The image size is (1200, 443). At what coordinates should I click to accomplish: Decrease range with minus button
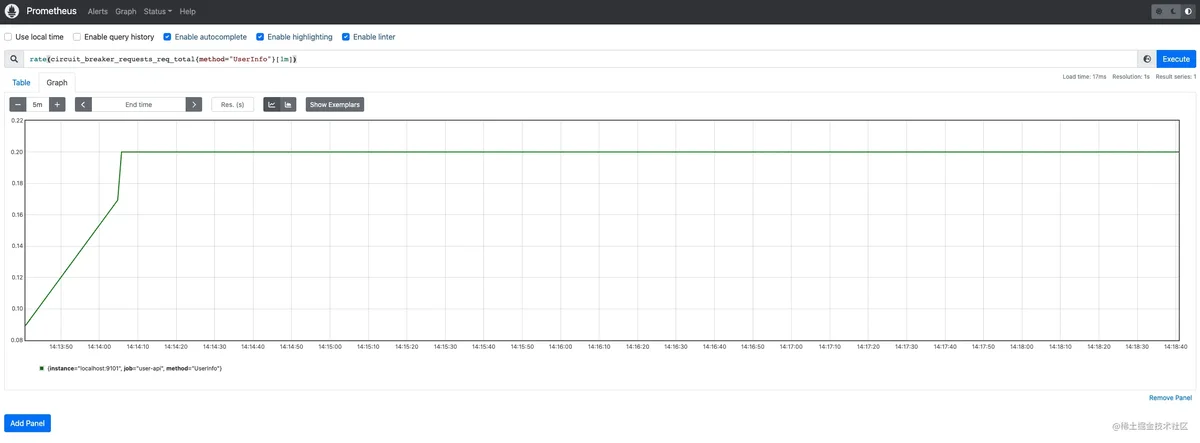18,104
